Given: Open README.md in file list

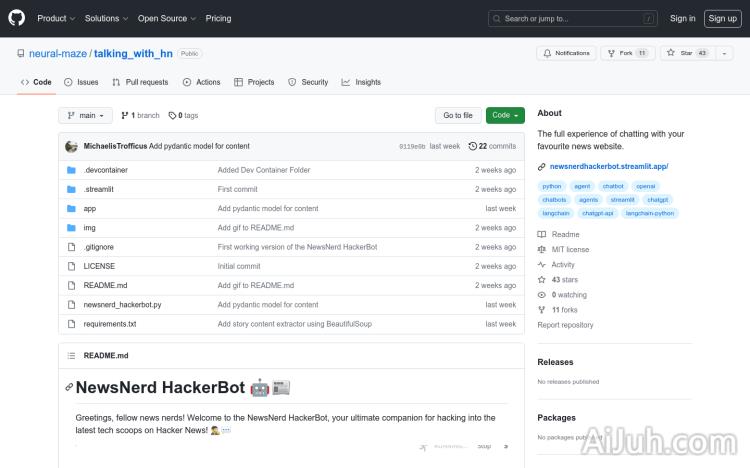Looking at the screenshot, I should click(x=105, y=285).
